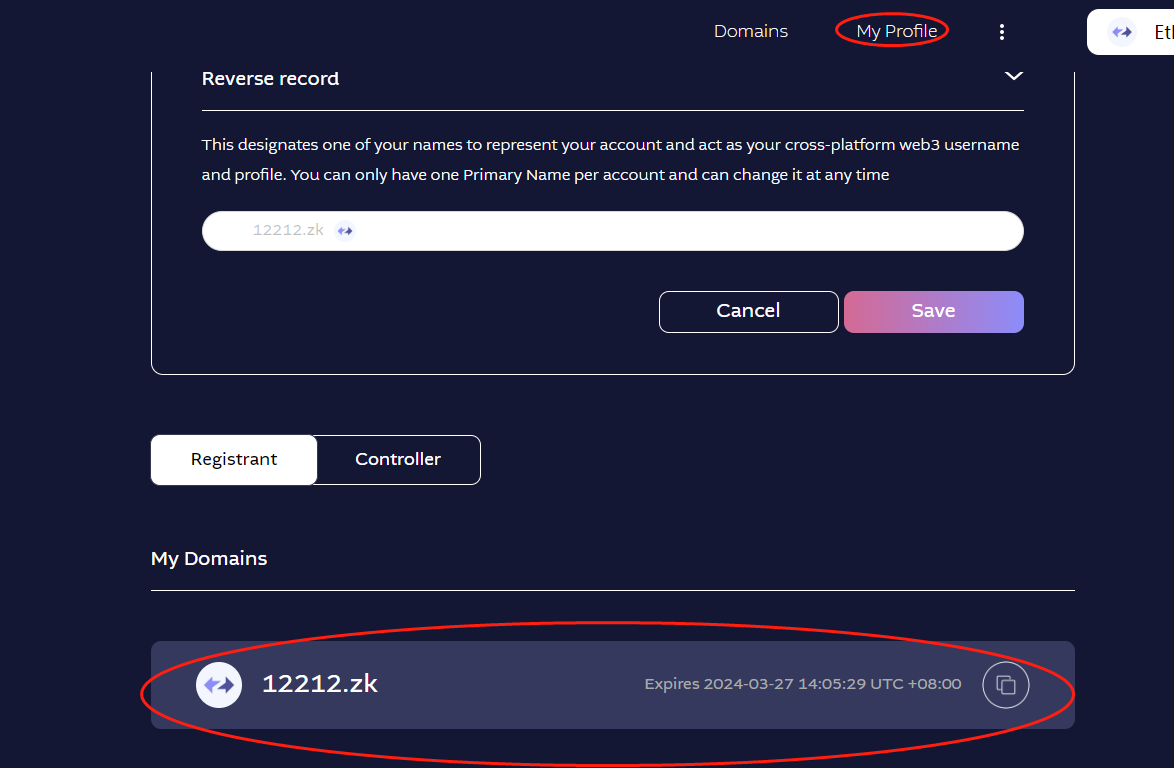Click the small badge icon inside primary name field
The height and width of the screenshot is (768, 1174).
tap(345, 230)
